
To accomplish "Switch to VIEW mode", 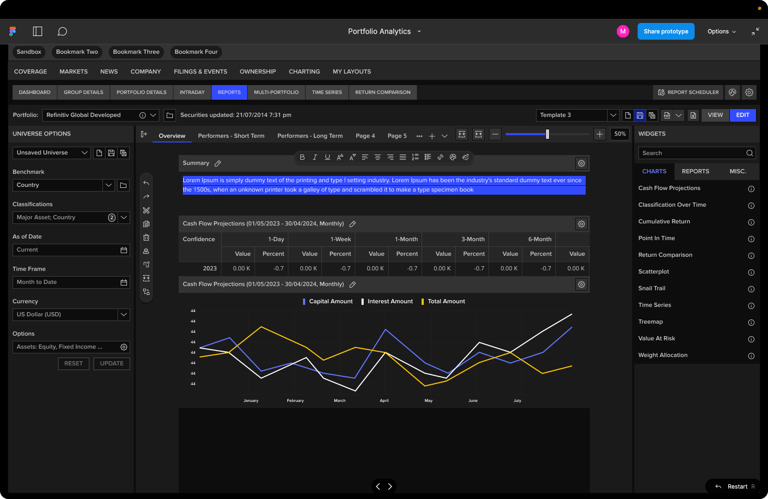I will point(715,115).
